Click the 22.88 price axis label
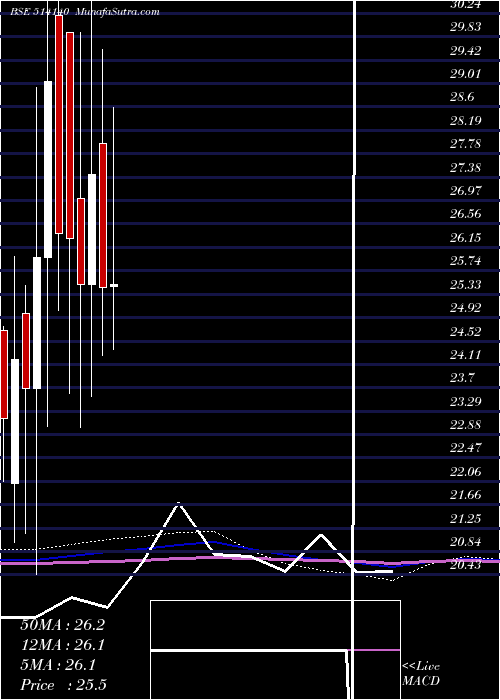This screenshot has height=700, width=500. [465, 425]
